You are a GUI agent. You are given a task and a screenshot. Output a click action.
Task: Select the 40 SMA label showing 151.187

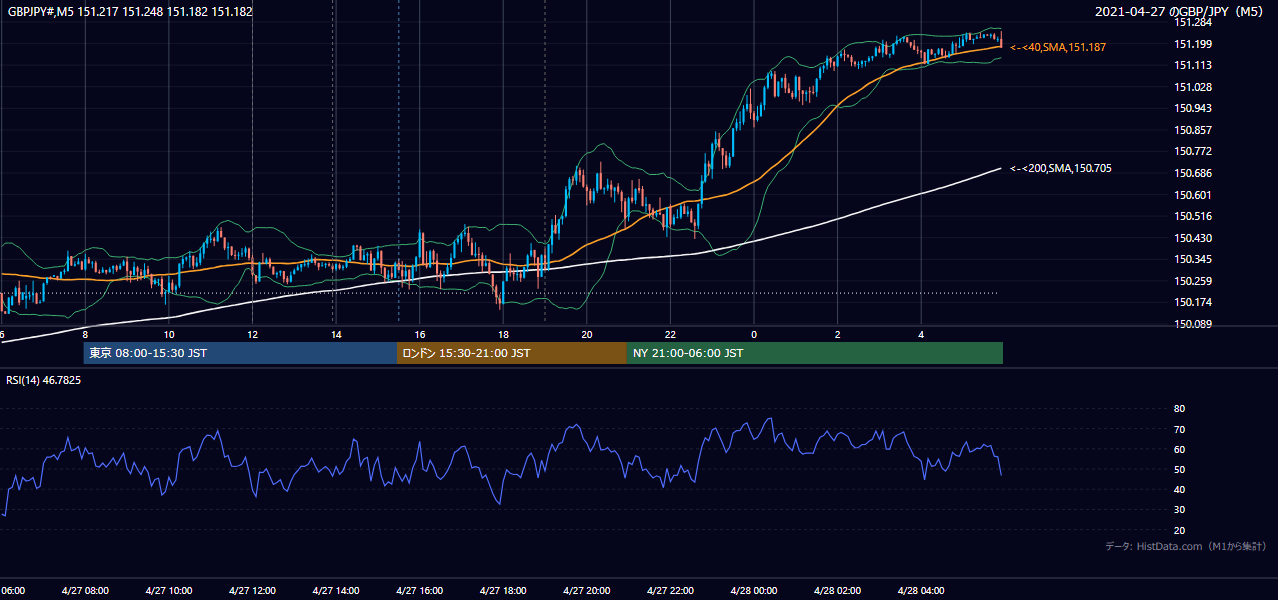1058,47
